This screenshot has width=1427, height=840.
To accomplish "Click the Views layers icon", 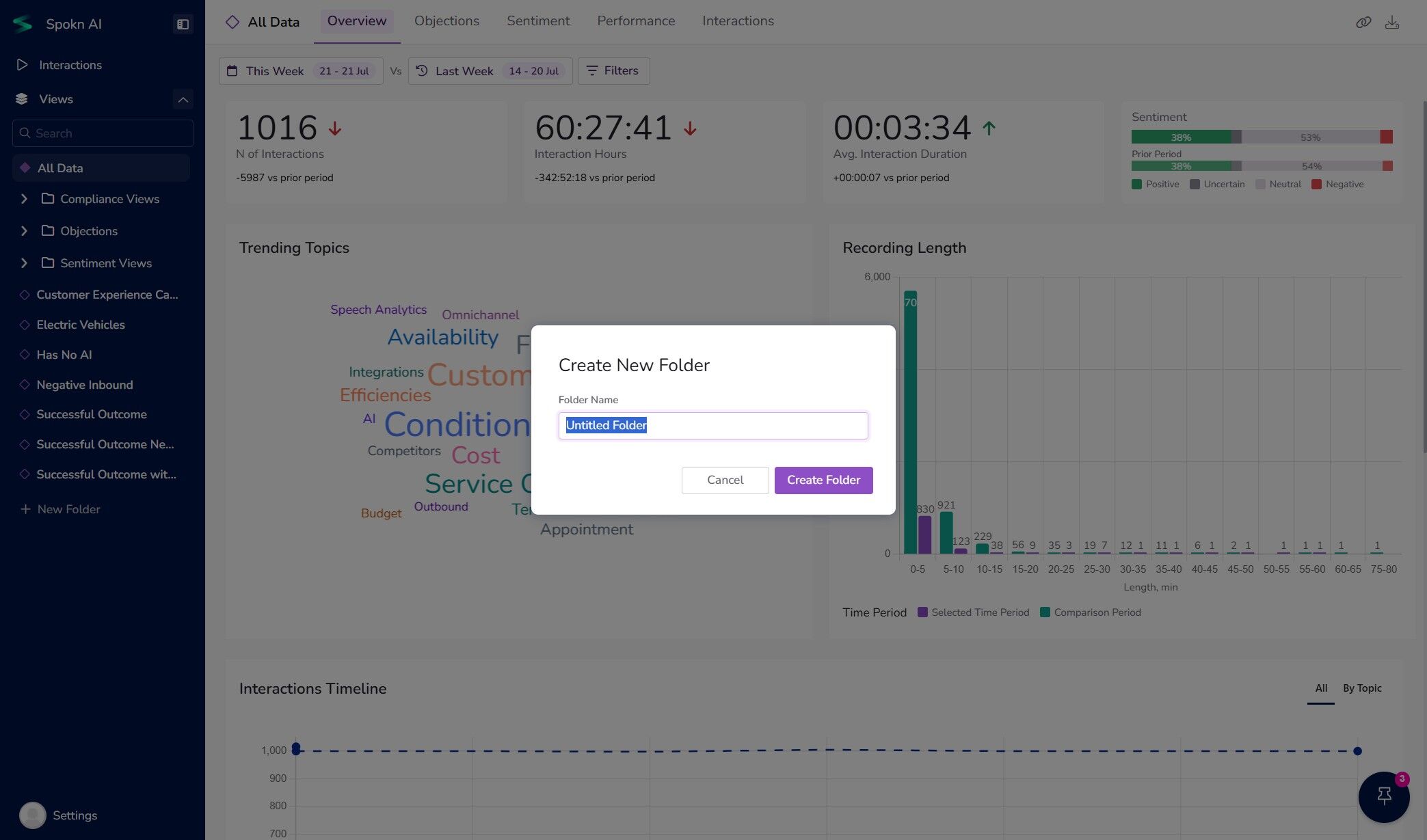I will tap(22, 99).
